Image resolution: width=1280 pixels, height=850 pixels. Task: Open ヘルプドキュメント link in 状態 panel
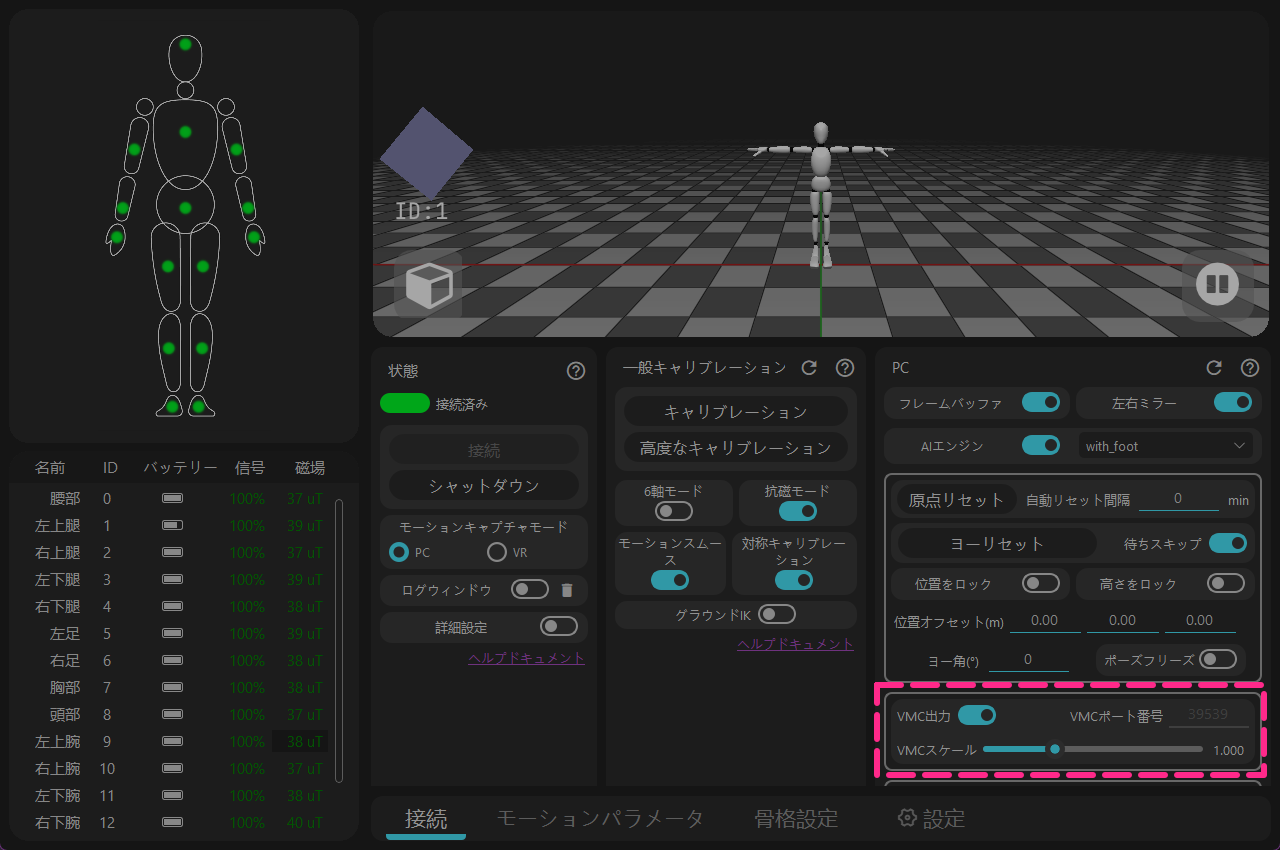click(526, 658)
